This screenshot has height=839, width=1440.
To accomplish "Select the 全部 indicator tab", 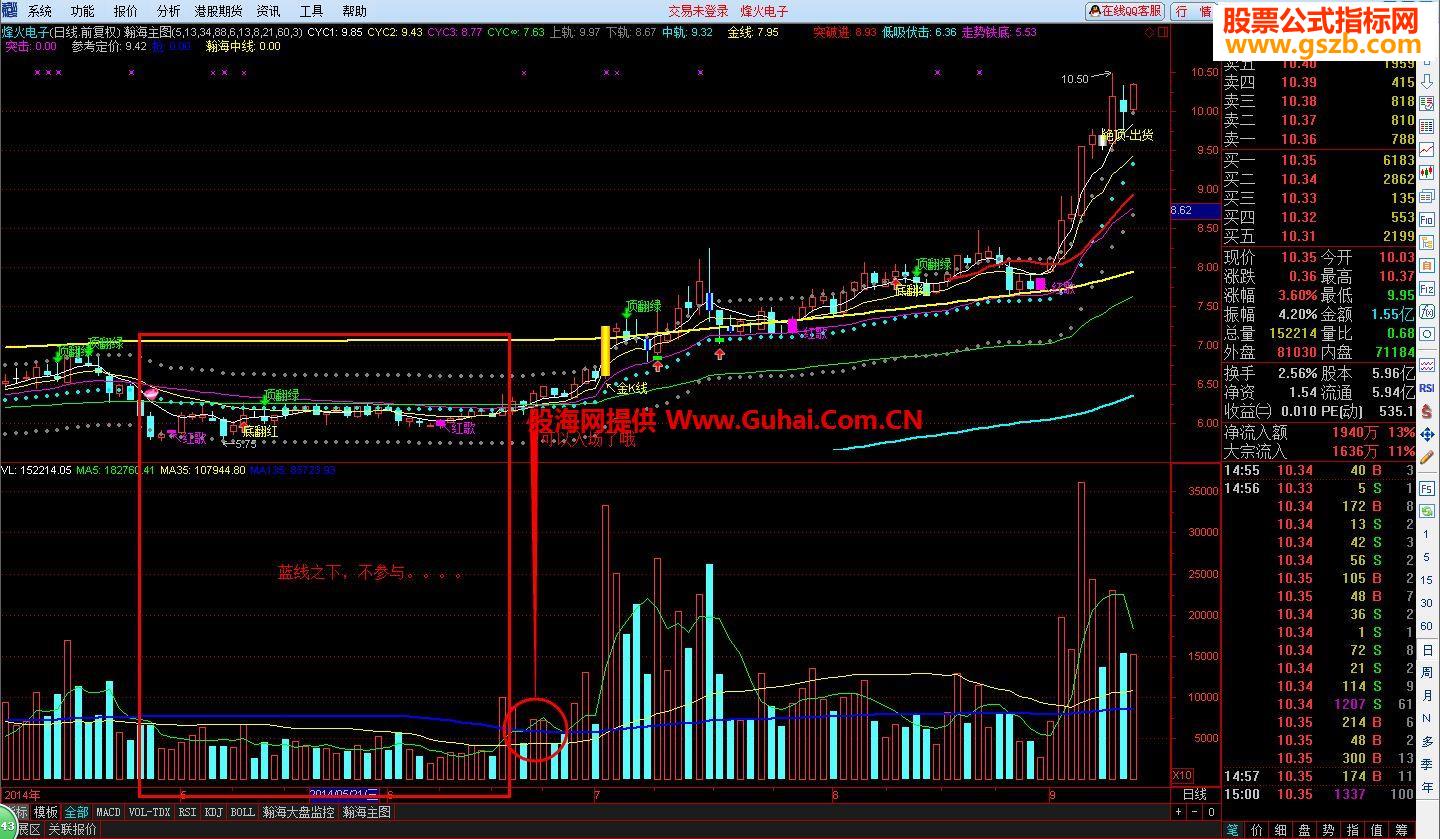I will pyautogui.click(x=77, y=812).
